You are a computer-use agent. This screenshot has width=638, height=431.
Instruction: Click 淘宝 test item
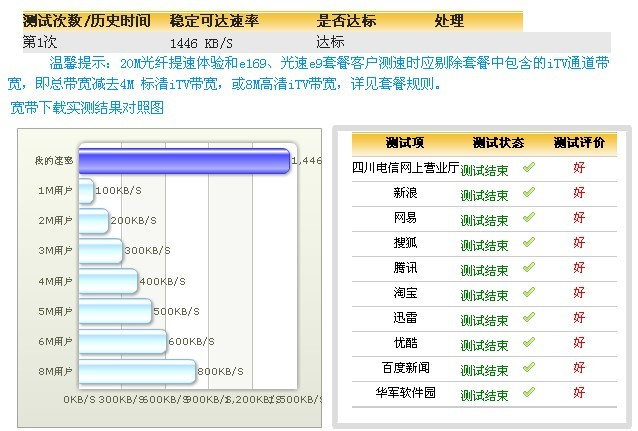click(x=405, y=293)
